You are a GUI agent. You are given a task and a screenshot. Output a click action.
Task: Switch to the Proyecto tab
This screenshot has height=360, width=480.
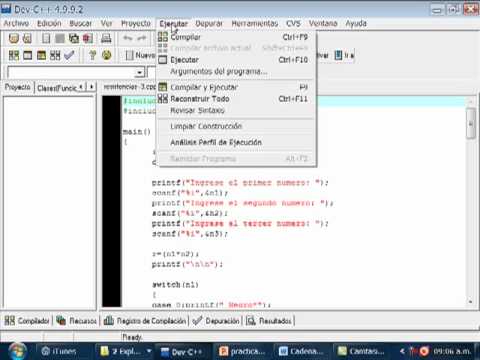click(x=17, y=87)
